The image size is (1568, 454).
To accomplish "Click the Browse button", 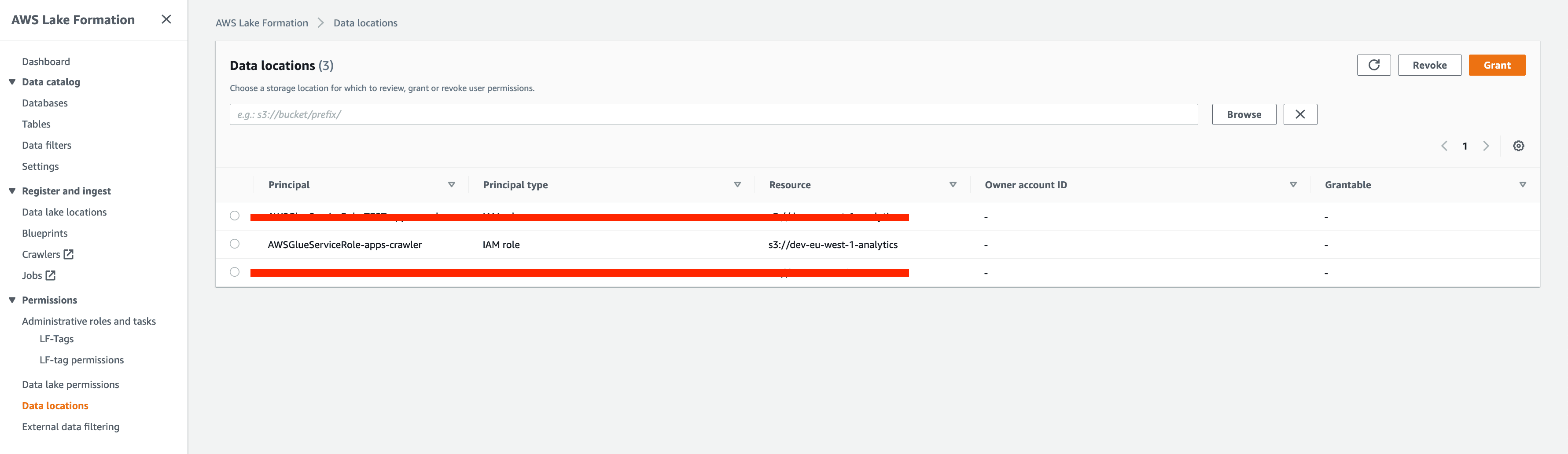I will coord(1244,114).
